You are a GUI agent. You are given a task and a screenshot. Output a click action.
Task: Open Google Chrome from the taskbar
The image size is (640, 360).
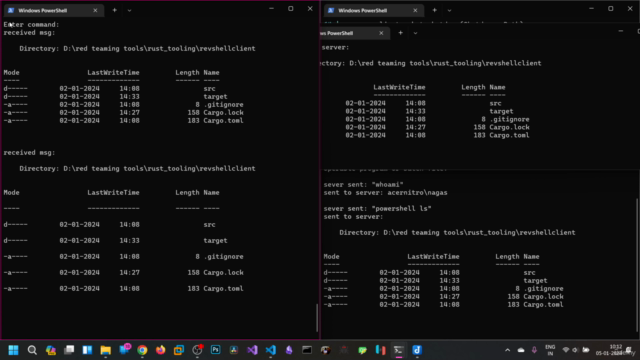pyautogui.click(x=142, y=350)
